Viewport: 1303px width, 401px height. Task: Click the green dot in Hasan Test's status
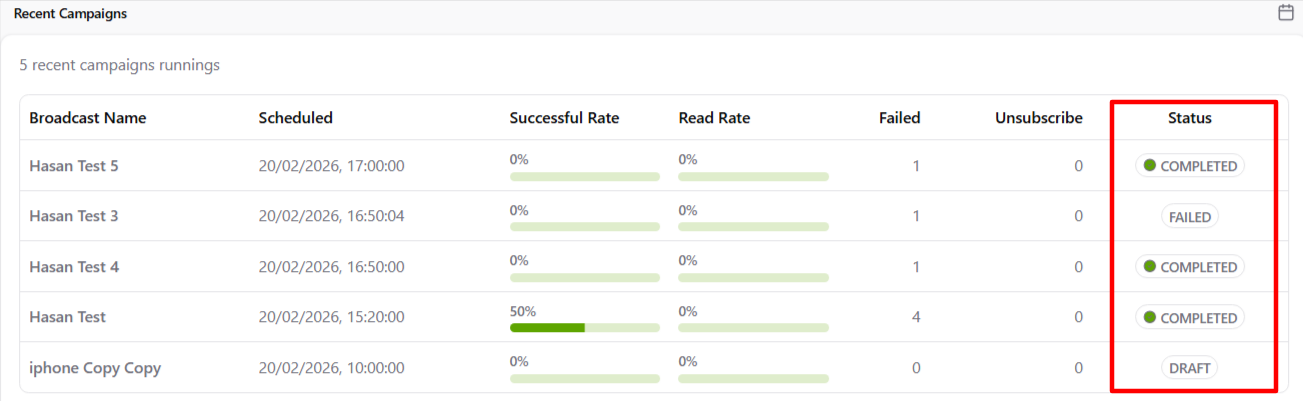click(1150, 317)
